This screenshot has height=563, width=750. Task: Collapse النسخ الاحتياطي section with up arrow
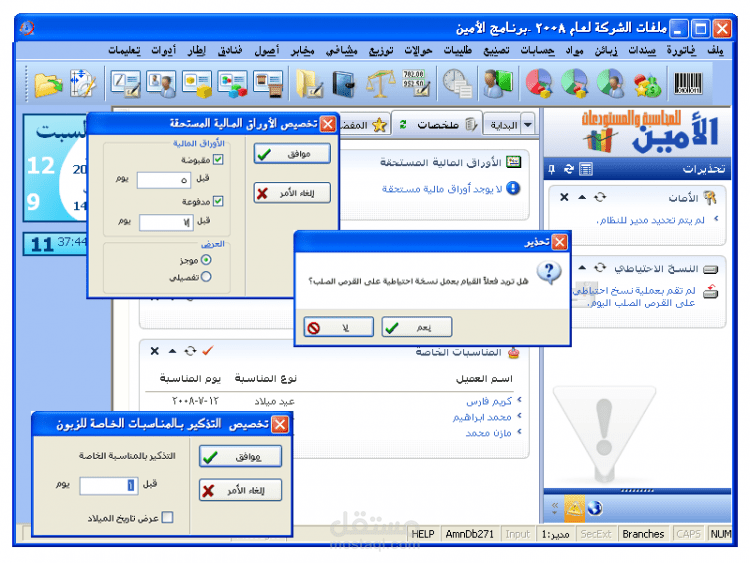pos(582,268)
